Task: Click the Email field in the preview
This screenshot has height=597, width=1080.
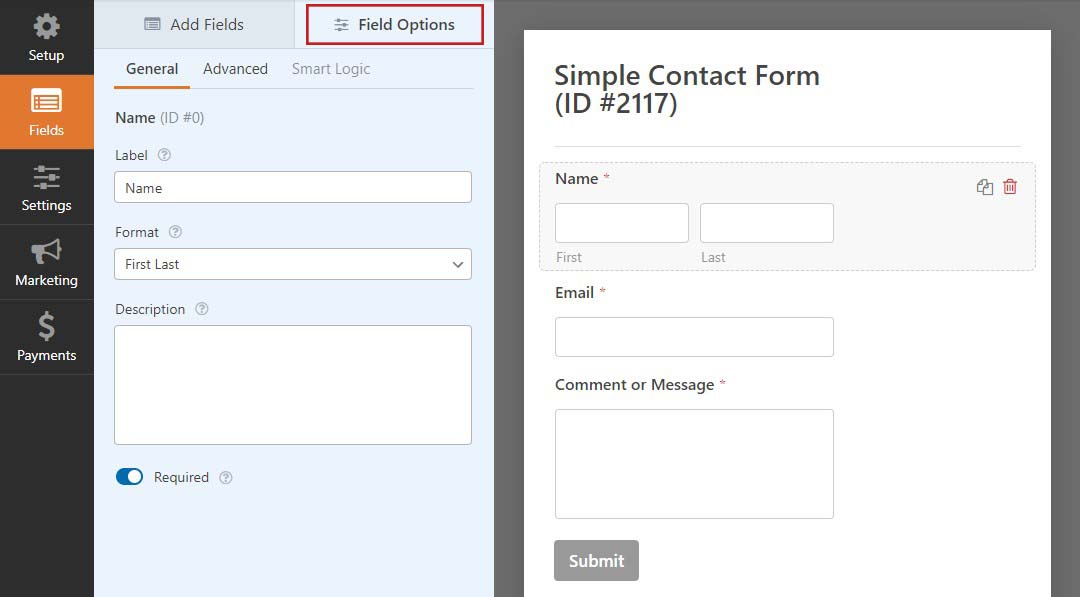Action: [694, 337]
